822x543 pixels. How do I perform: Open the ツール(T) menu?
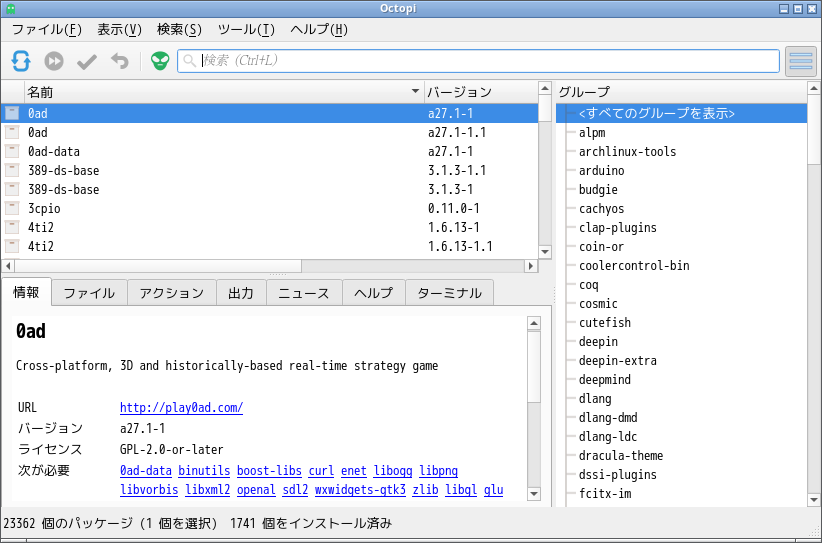(246, 30)
